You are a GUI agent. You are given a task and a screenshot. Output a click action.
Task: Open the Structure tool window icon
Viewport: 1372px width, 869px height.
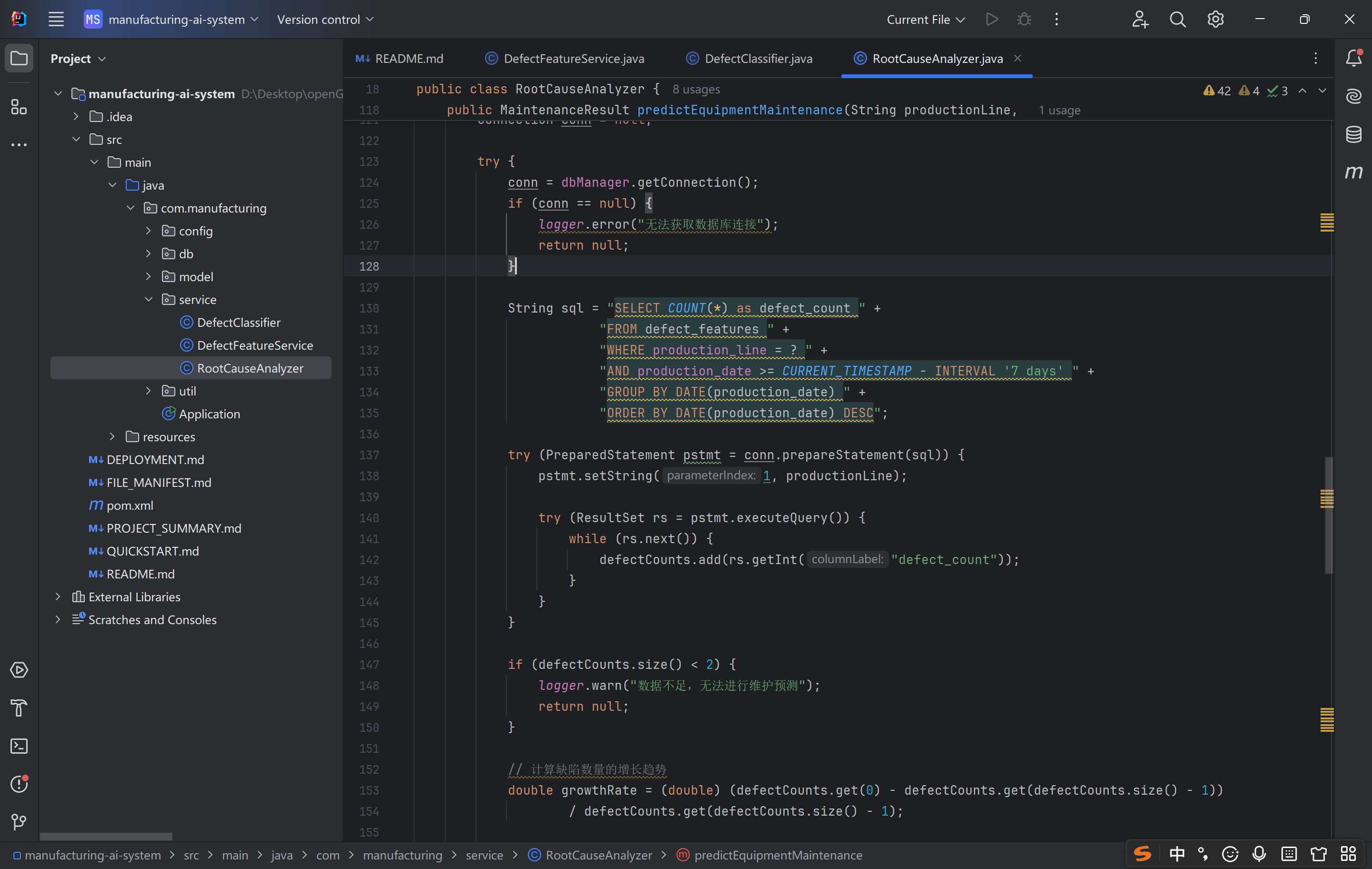(x=19, y=107)
